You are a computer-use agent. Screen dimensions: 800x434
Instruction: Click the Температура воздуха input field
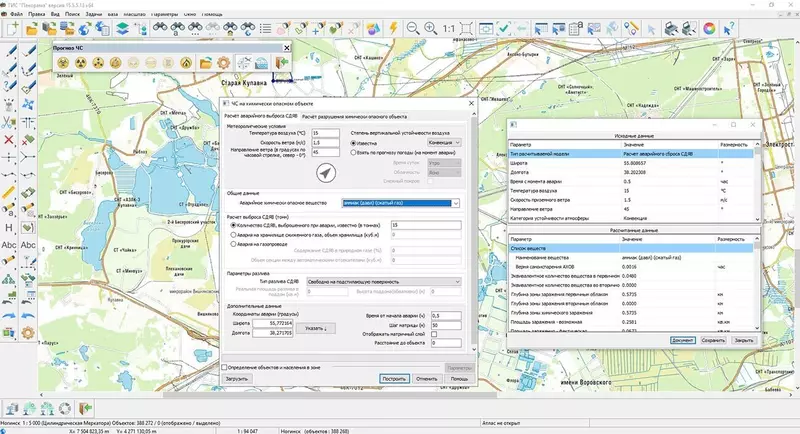[326, 133]
